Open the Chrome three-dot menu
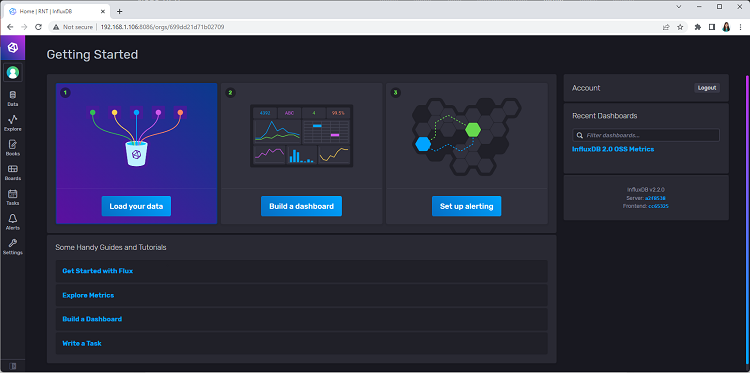 point(740,27)
